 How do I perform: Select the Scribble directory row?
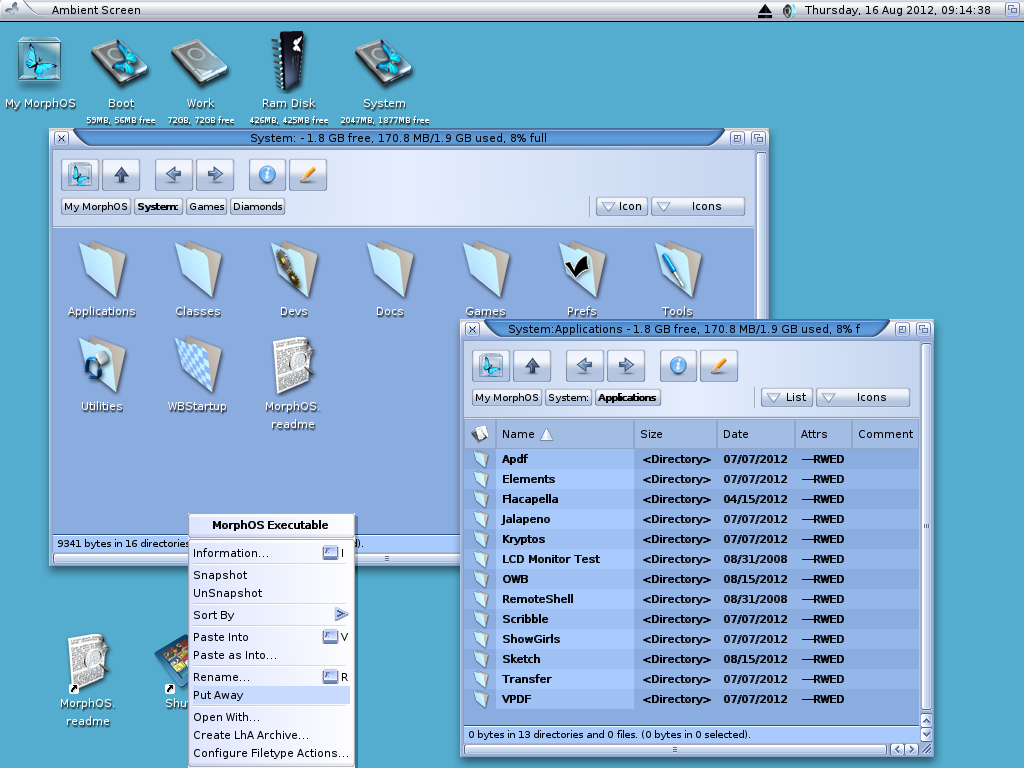pyautogui.click(x=692, y=619)
